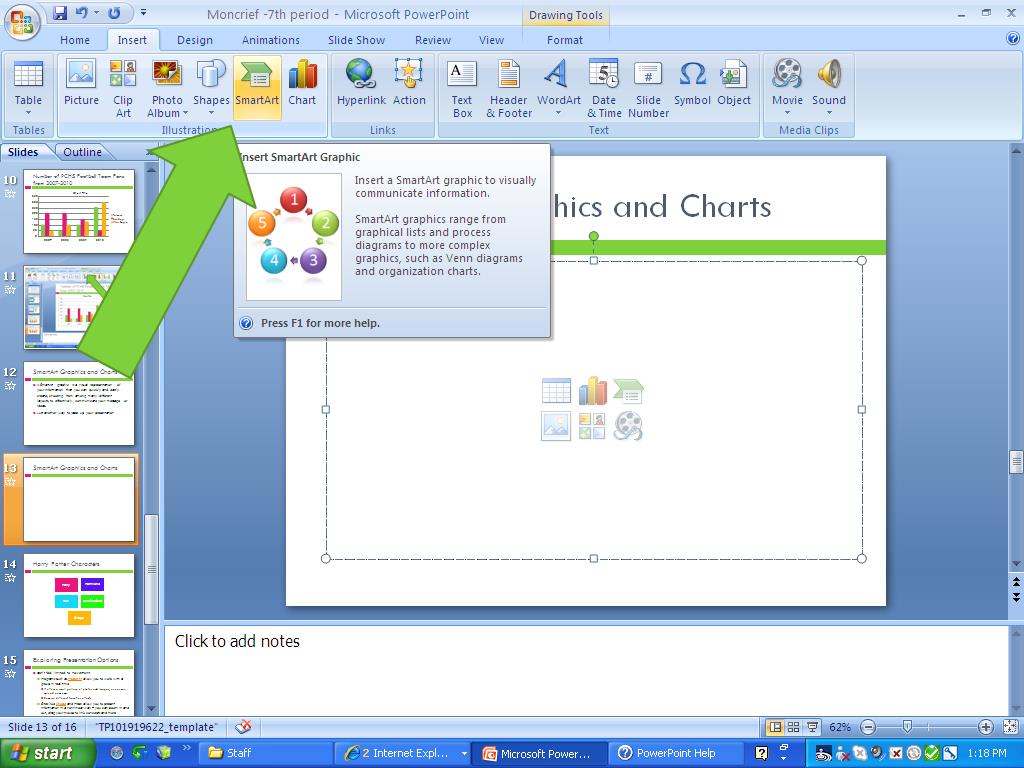Save the presentation with the floppy icon

coord(59,13)
